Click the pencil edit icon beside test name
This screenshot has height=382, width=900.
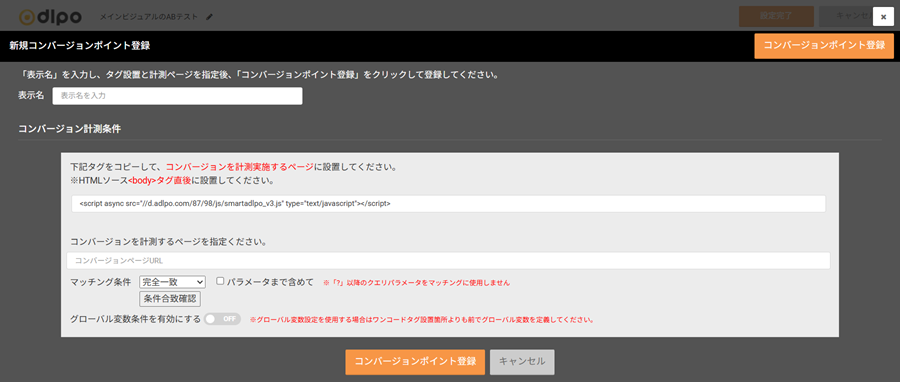209,17
